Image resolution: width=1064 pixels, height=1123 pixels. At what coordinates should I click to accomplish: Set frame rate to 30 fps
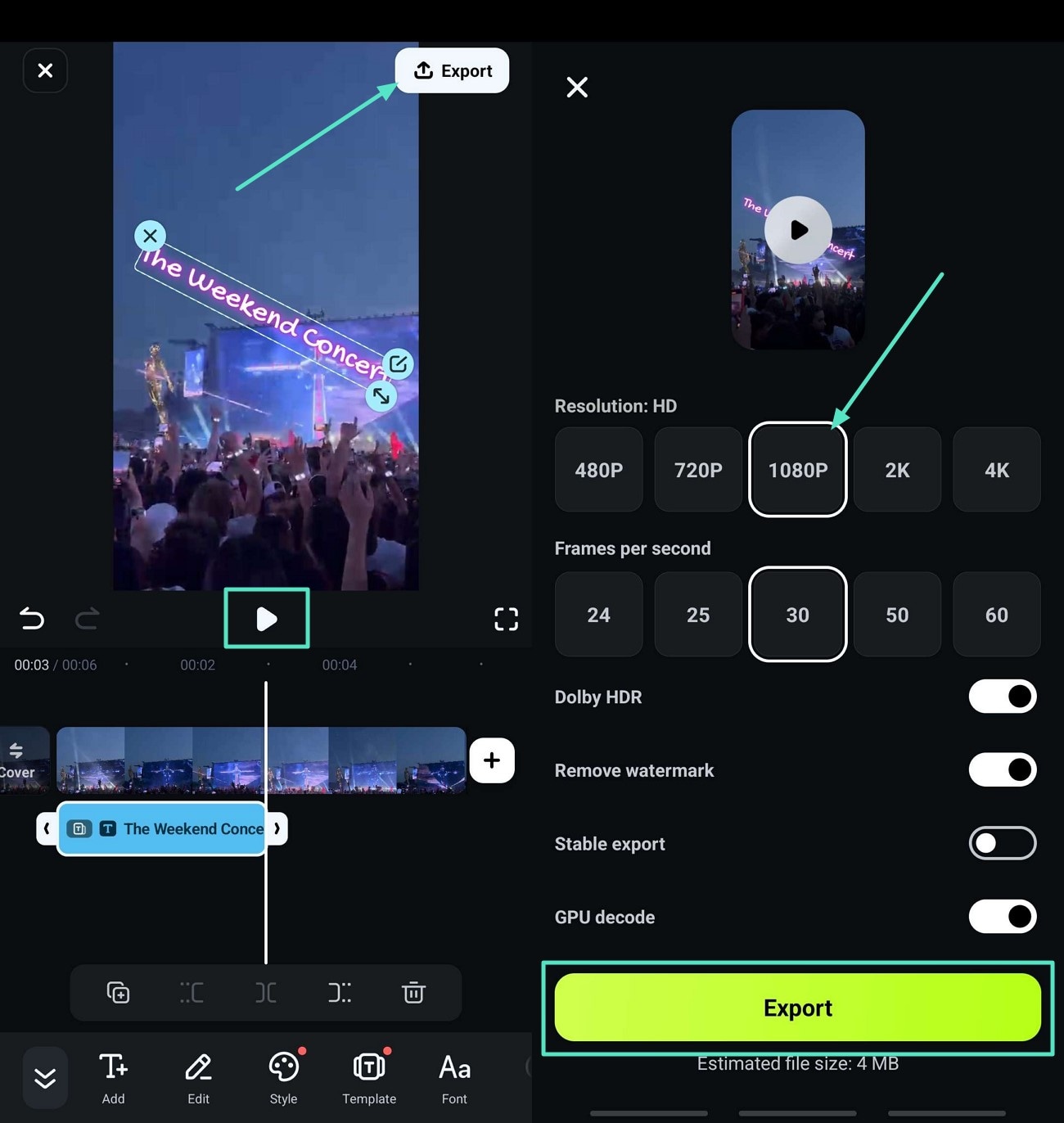tap(798, 615)
